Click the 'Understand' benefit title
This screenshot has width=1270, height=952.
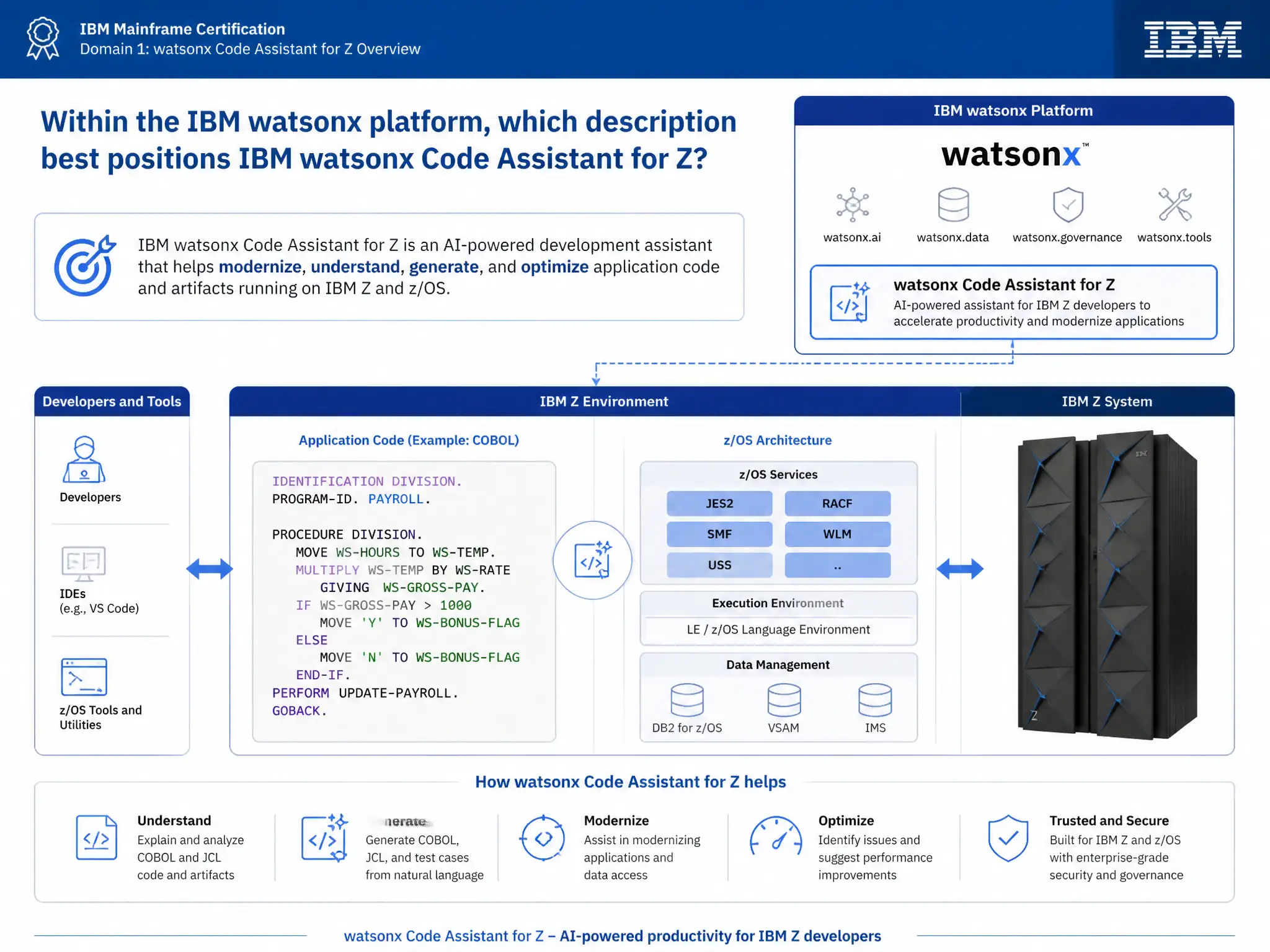174,821
